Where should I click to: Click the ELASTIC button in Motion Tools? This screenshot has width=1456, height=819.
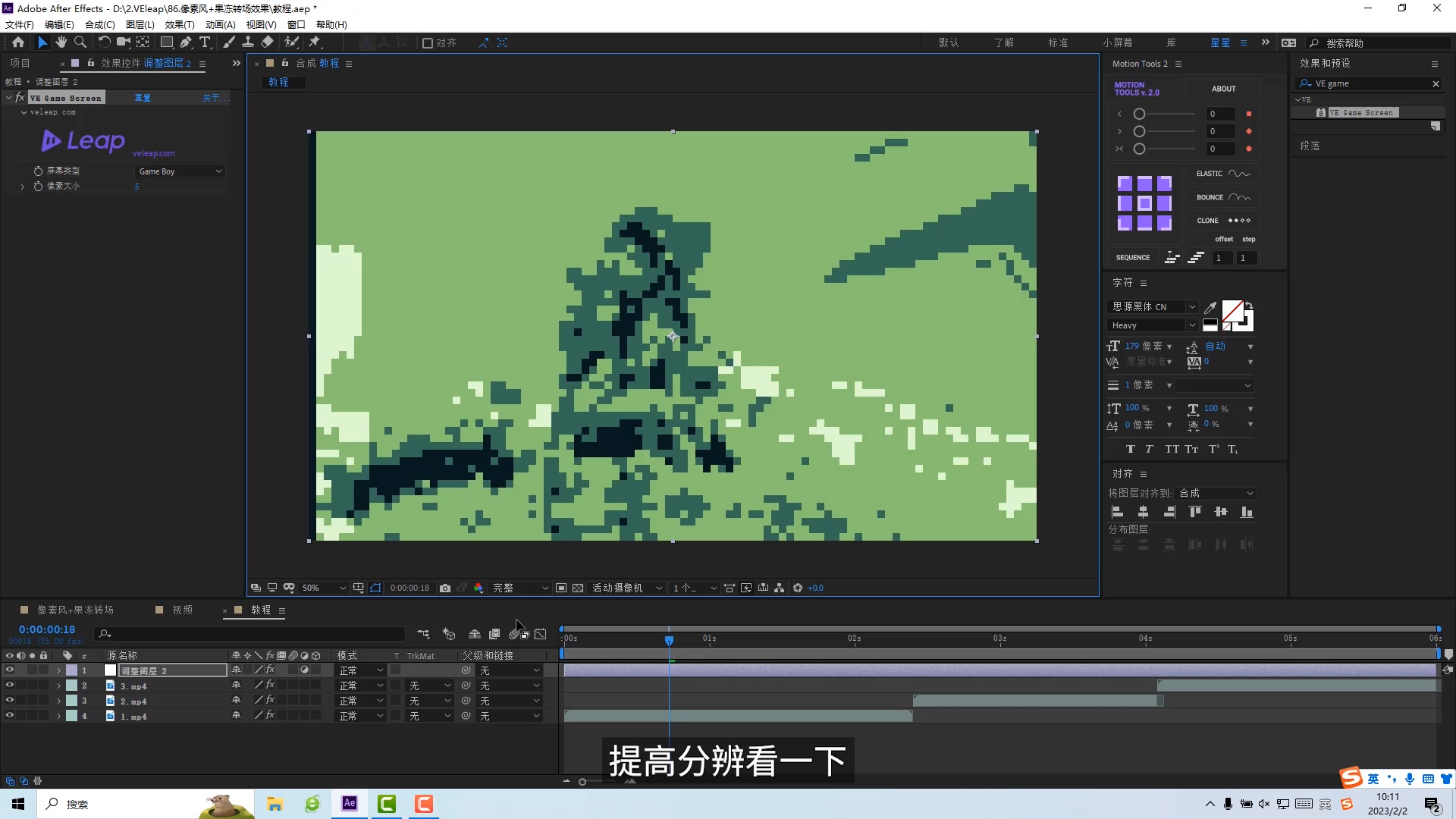[1223, 174]
